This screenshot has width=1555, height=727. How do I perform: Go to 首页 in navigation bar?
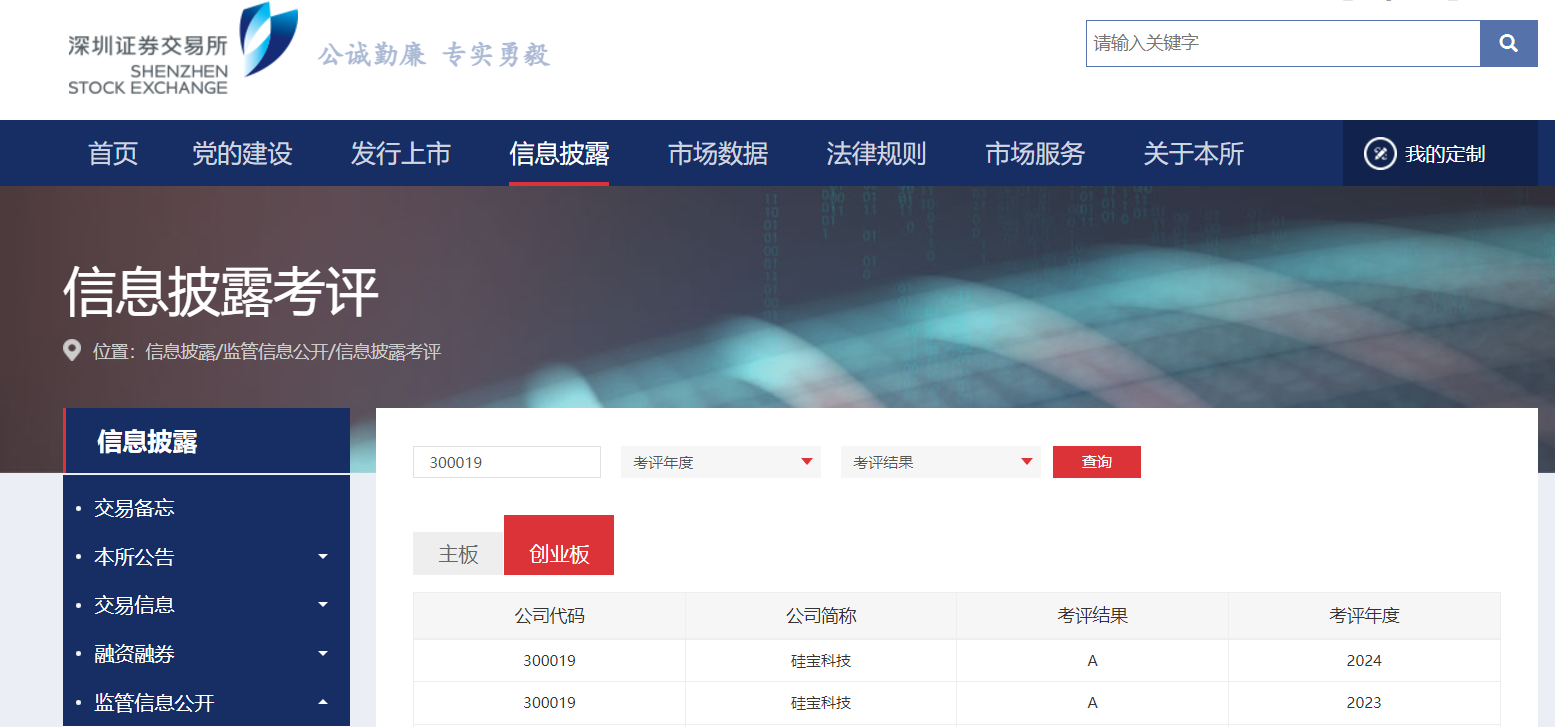[113, 154]
